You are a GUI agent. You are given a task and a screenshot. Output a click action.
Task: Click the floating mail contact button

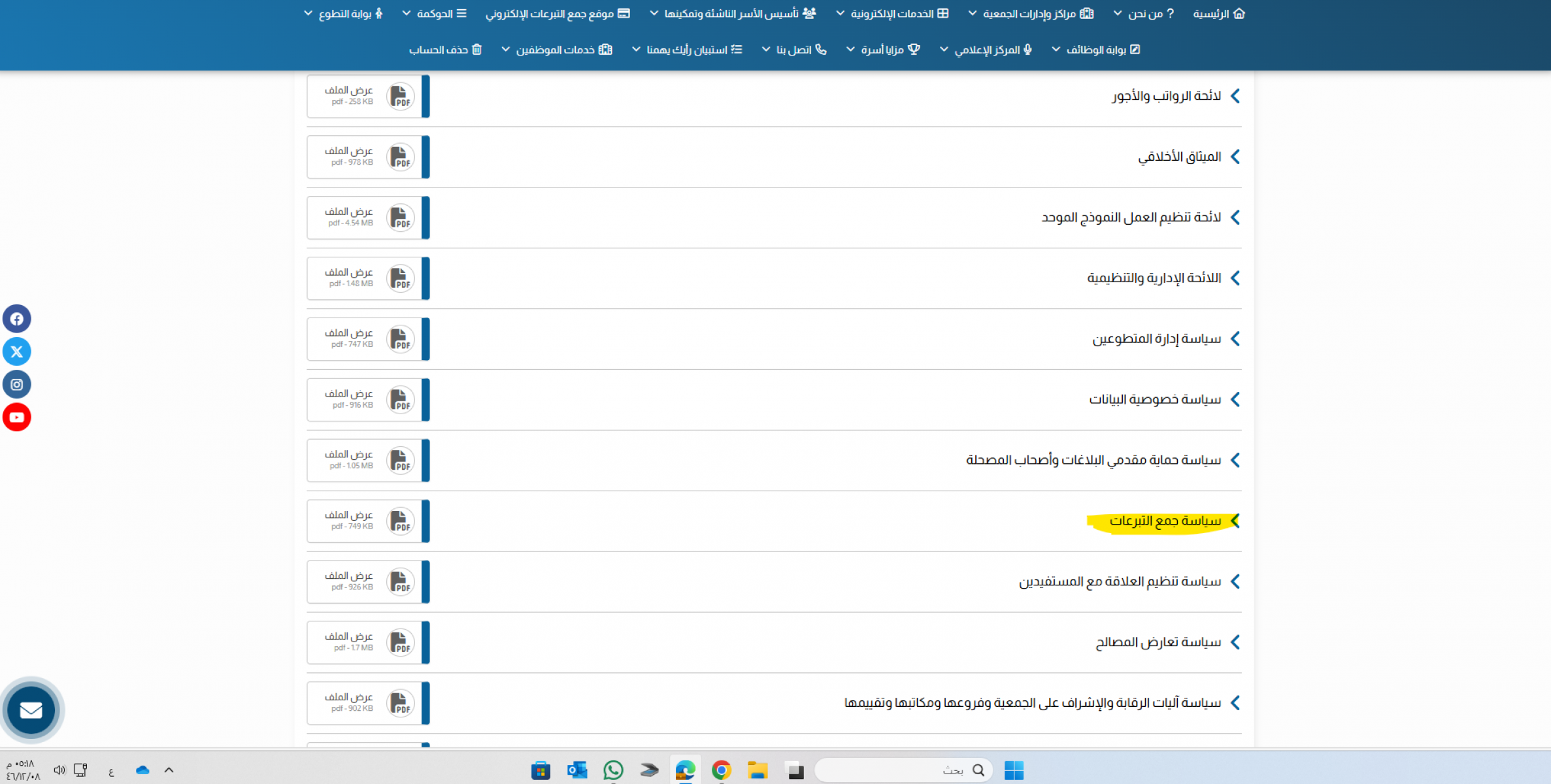[x=31, y=710]
